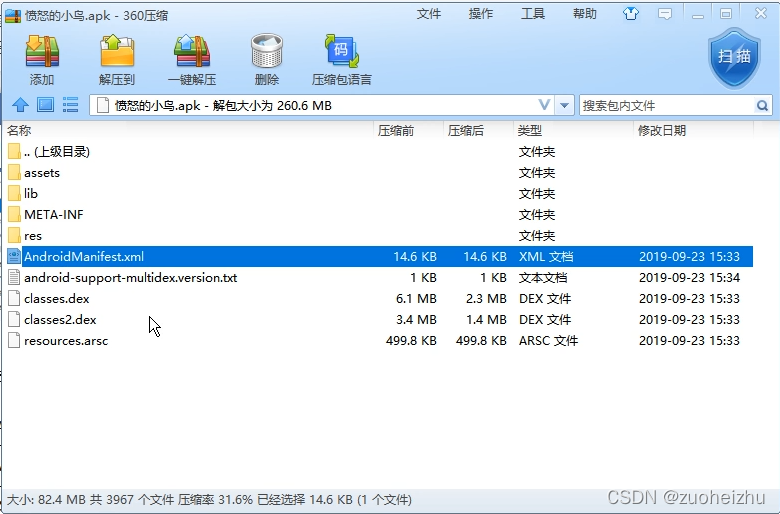Click the 一键解压 one-click extract icon
The height and width of the screenshot is (514, 780).
pos(192,51)
